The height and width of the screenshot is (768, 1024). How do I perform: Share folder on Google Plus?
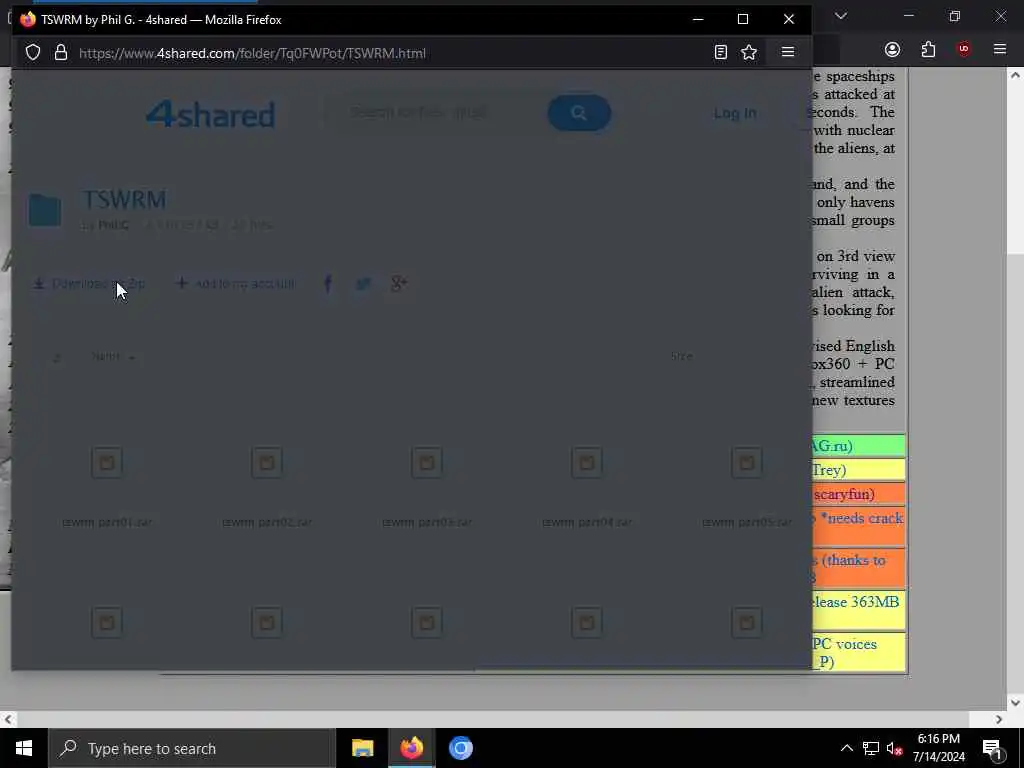pos(398,283)
